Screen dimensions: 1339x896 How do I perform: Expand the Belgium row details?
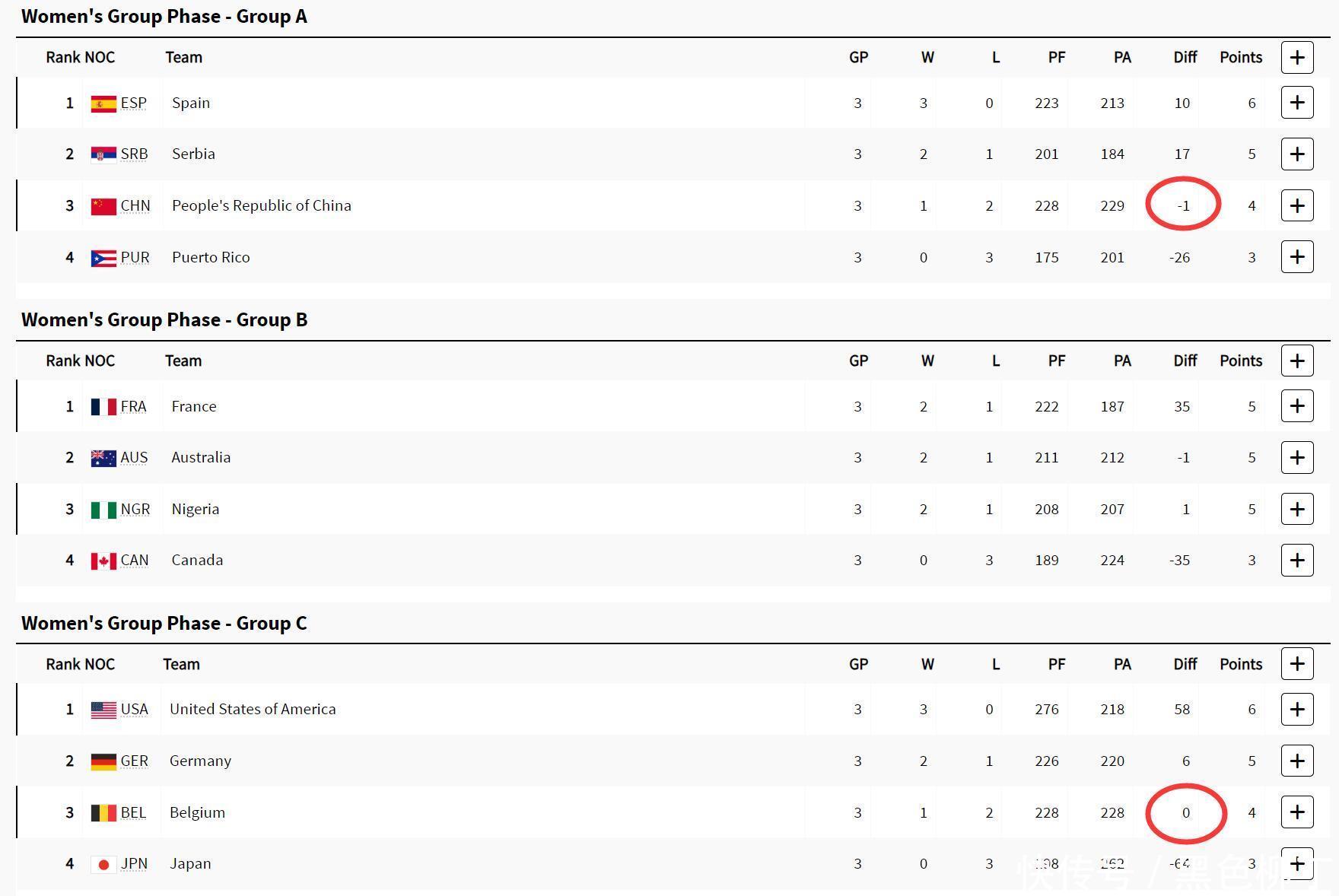(x=1297, y=812)
